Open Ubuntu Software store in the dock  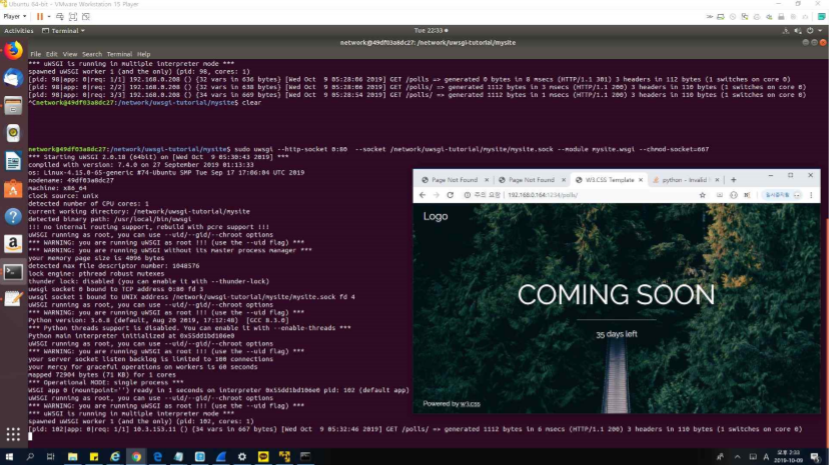point(13,188)
